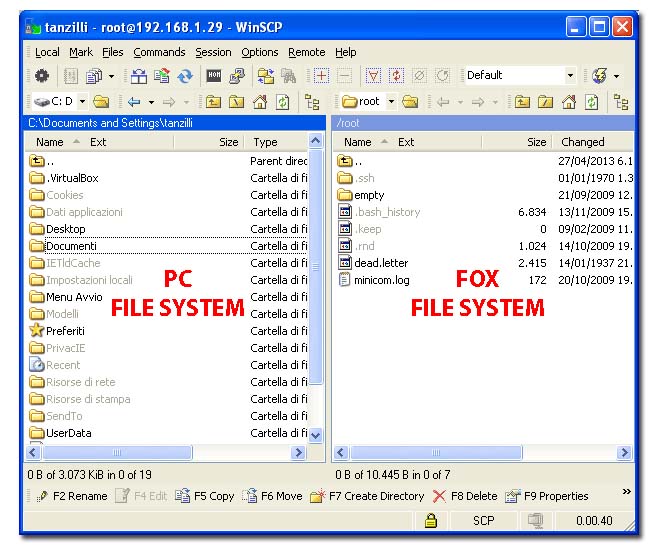Click the copy-documents queue icon in top toolbar
The image size is (662, 554).
click(x=94, y=76)
